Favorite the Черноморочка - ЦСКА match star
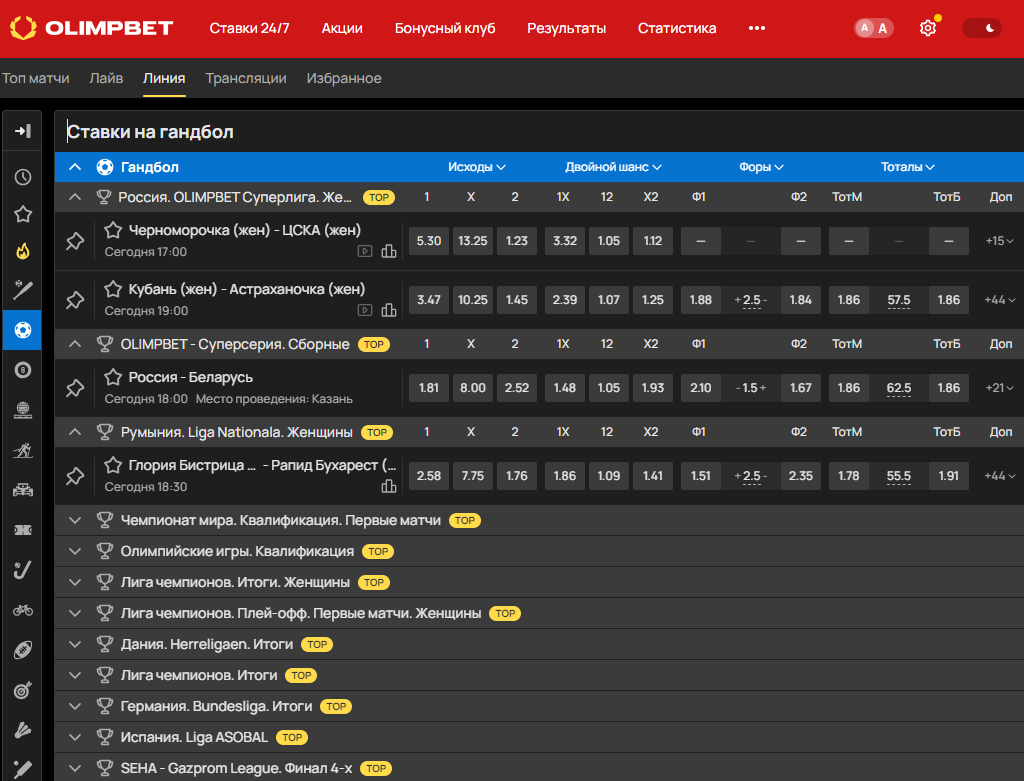The image size is (1024, 781). (113, 230)
